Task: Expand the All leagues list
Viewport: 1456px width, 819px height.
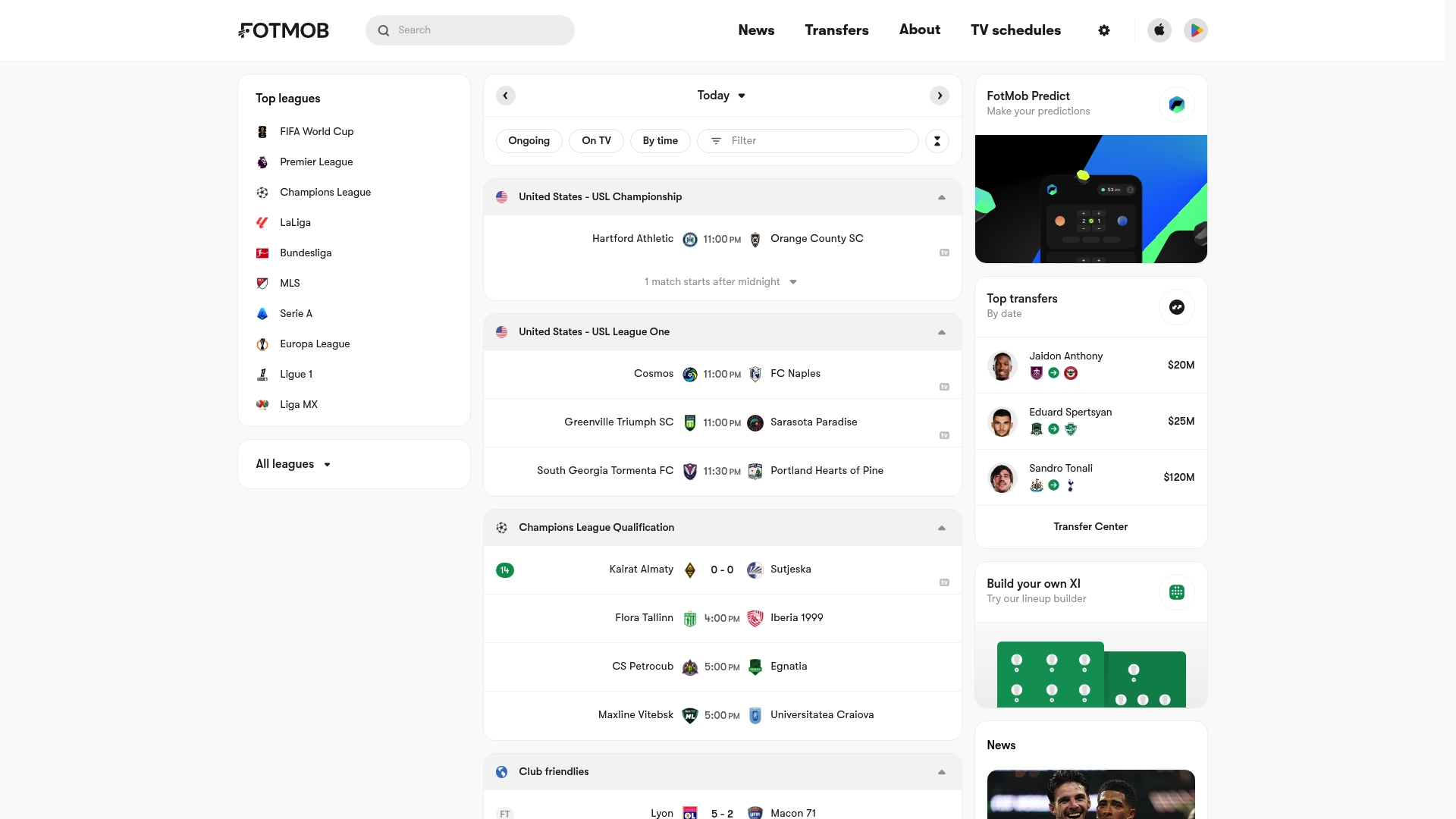Action: [293, 464]
